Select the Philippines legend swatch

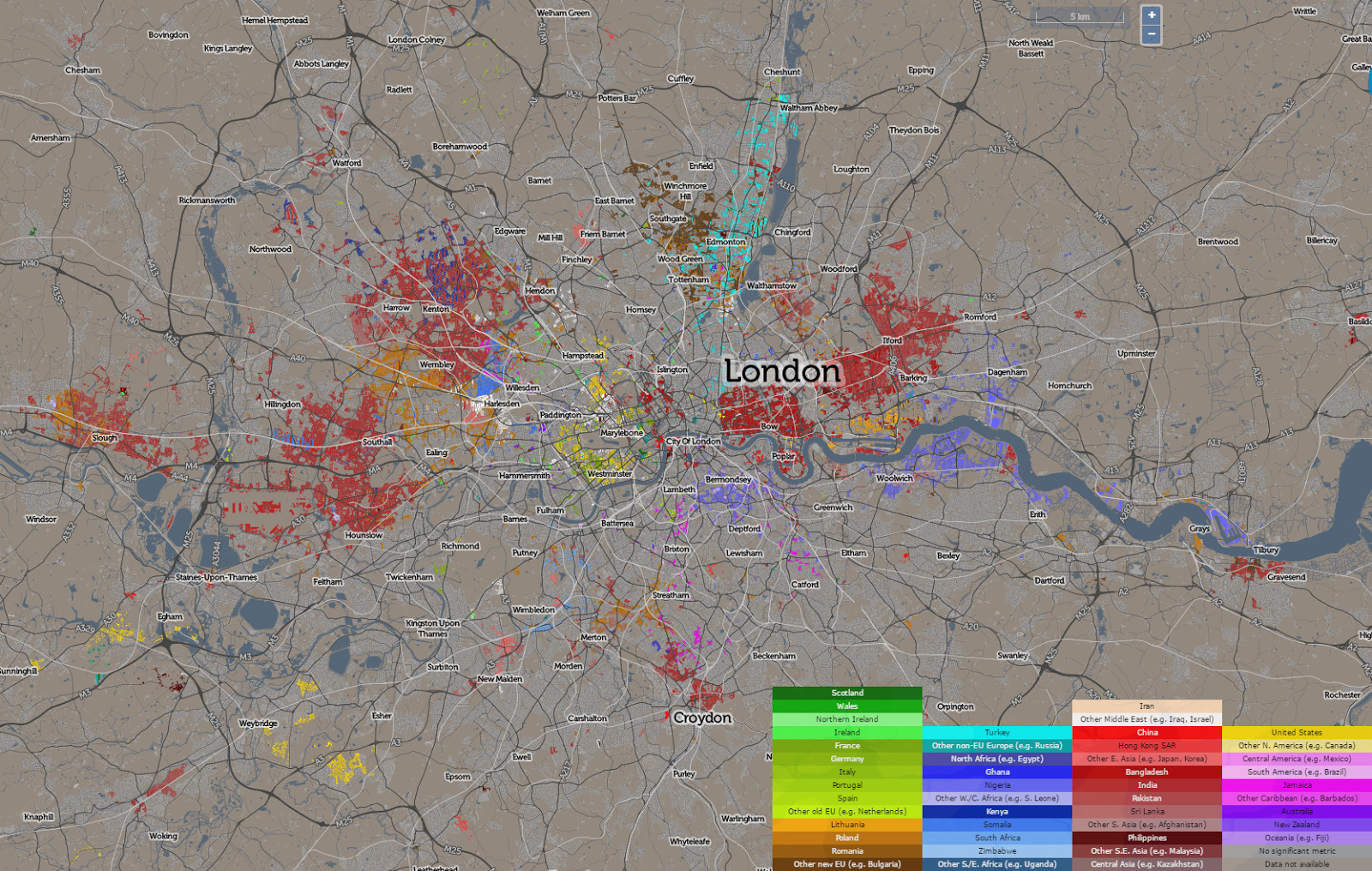tap(1147, 838)
